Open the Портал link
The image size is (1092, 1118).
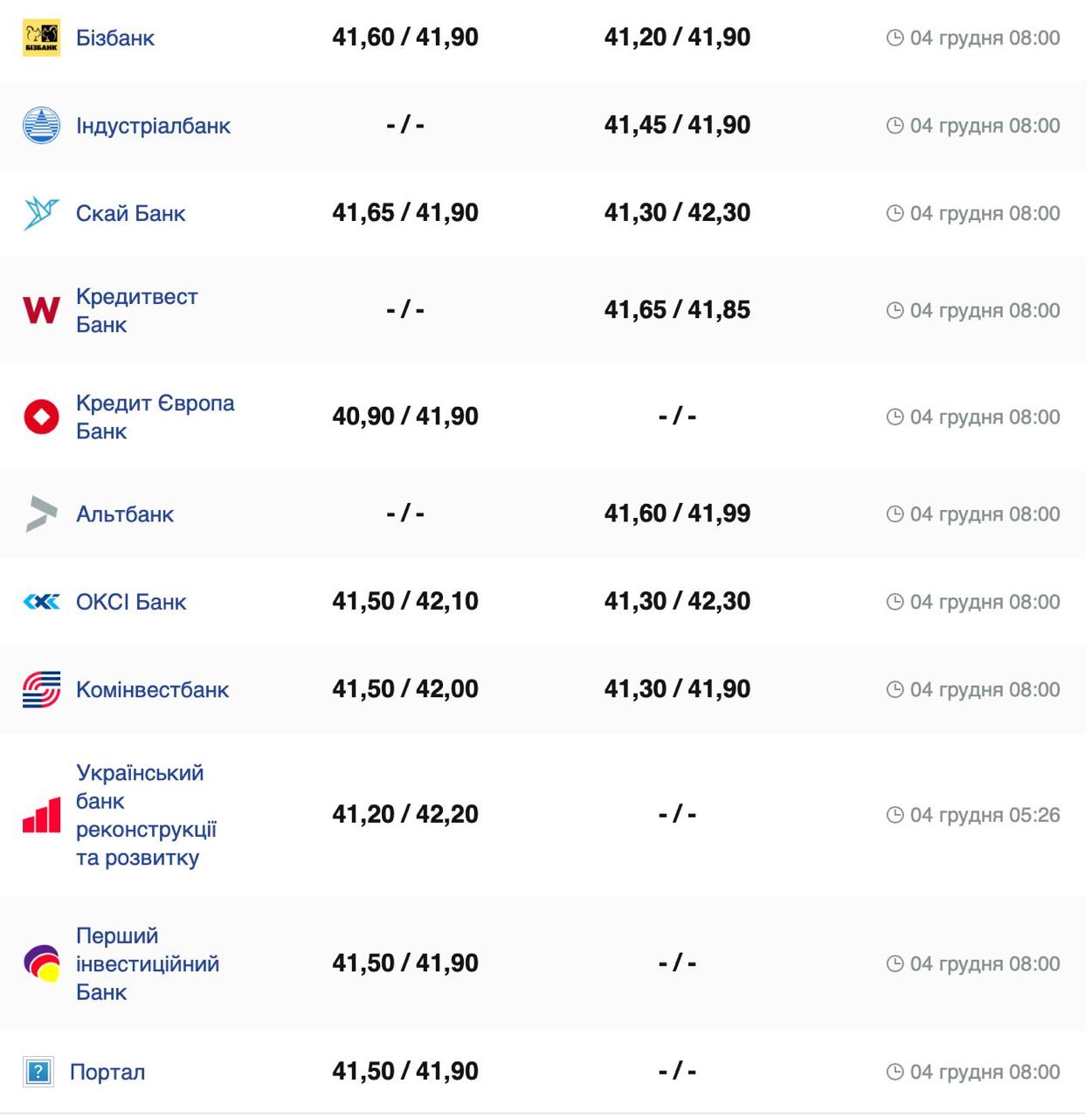click(107, 1072)
